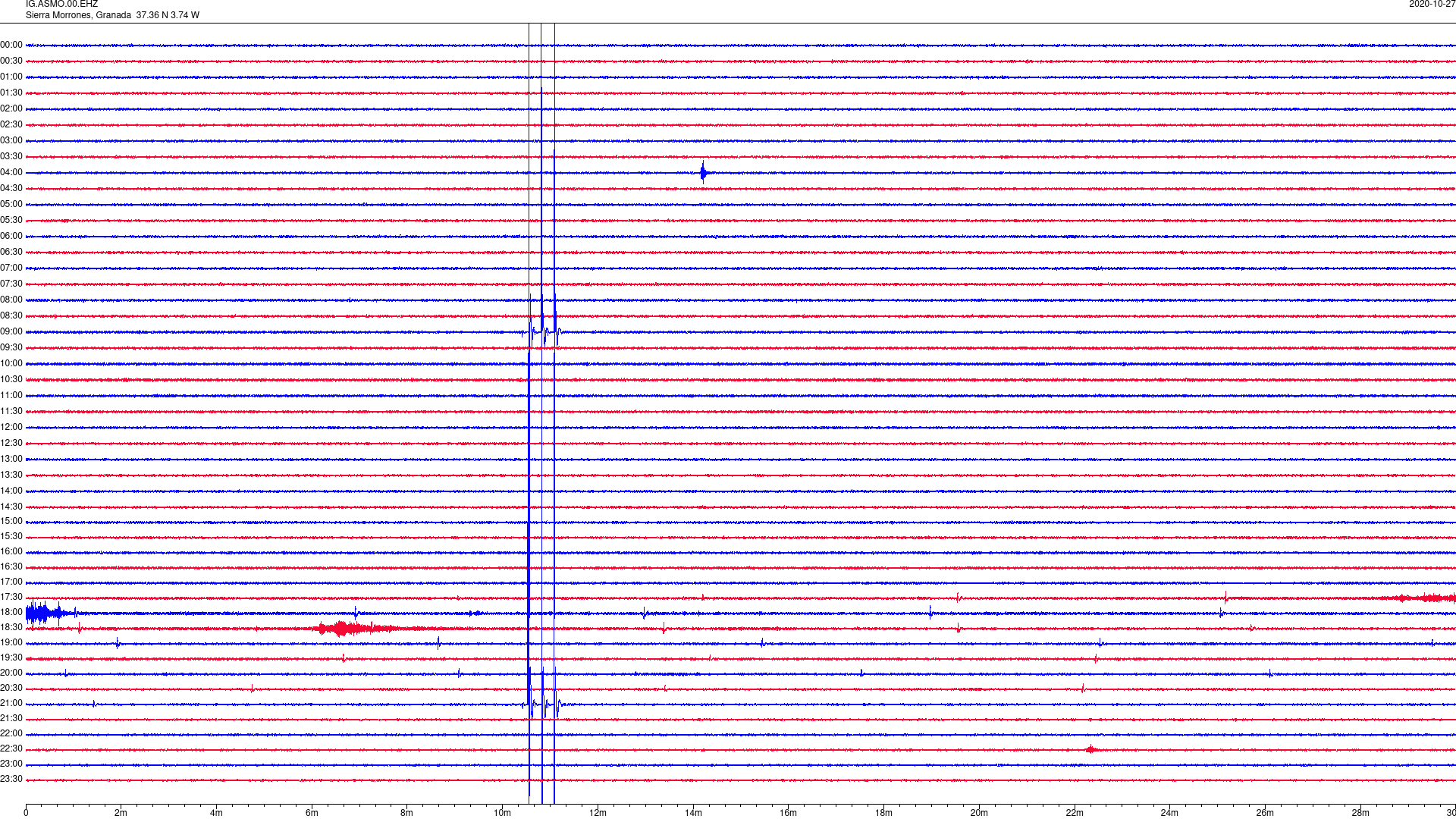The height and width of the screenshot is (819, 1456).
Task: Click the 12m tick on time axis
Action: pos(598,813)
